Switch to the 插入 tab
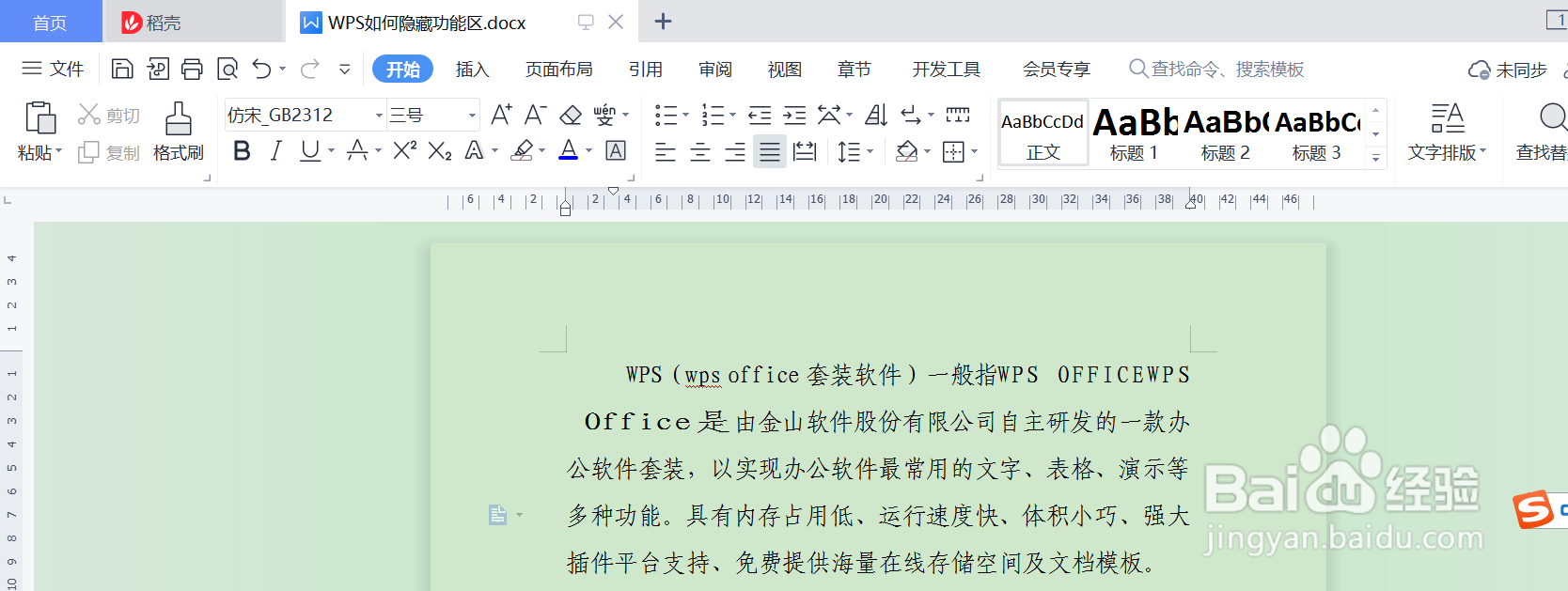This screenshot has height=591, width=1568. tap(472, 70)
